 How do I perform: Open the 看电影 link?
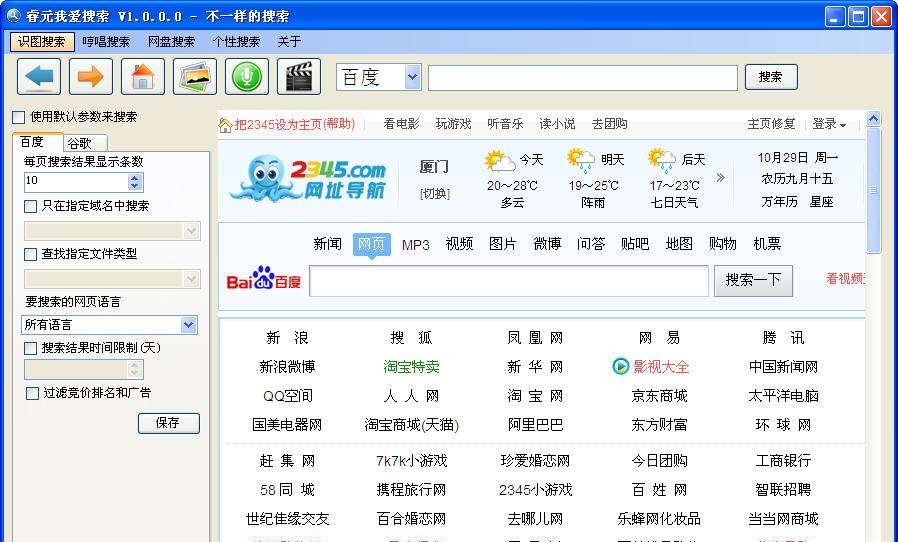401,124
